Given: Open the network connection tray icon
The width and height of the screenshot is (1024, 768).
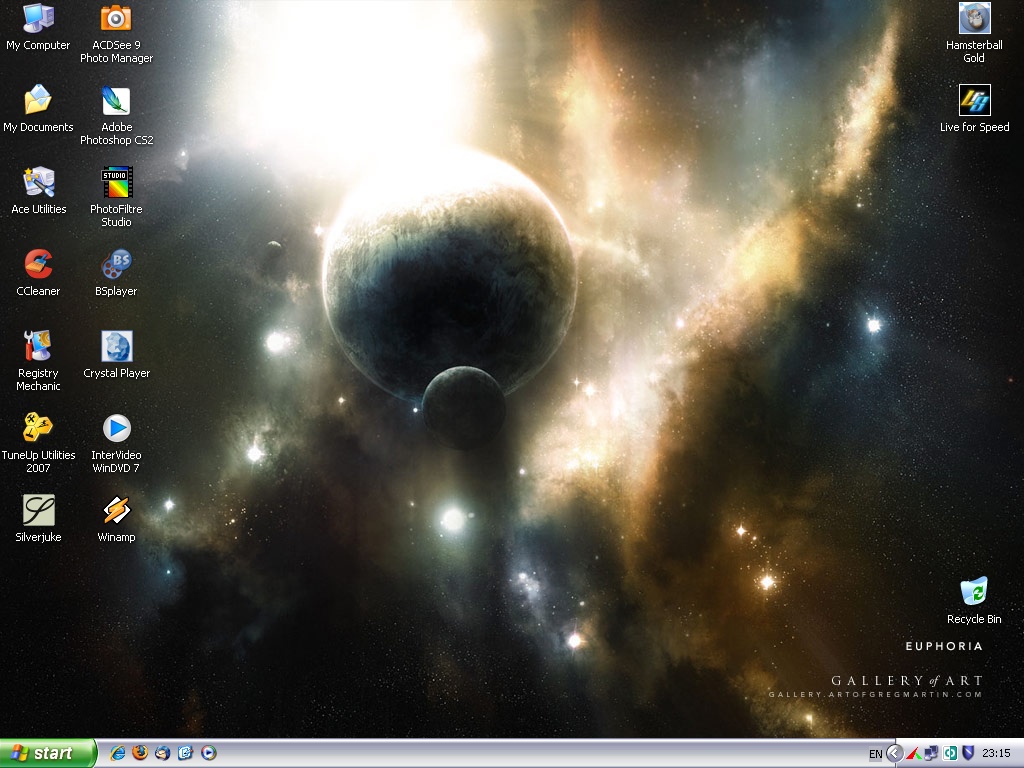Looking at the screenshot, I should tap(932, 754).
